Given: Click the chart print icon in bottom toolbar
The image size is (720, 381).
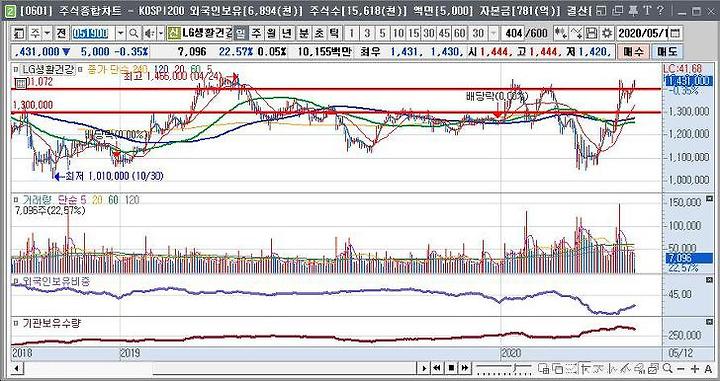Looking at the screenshot, I should coord(639,368).
